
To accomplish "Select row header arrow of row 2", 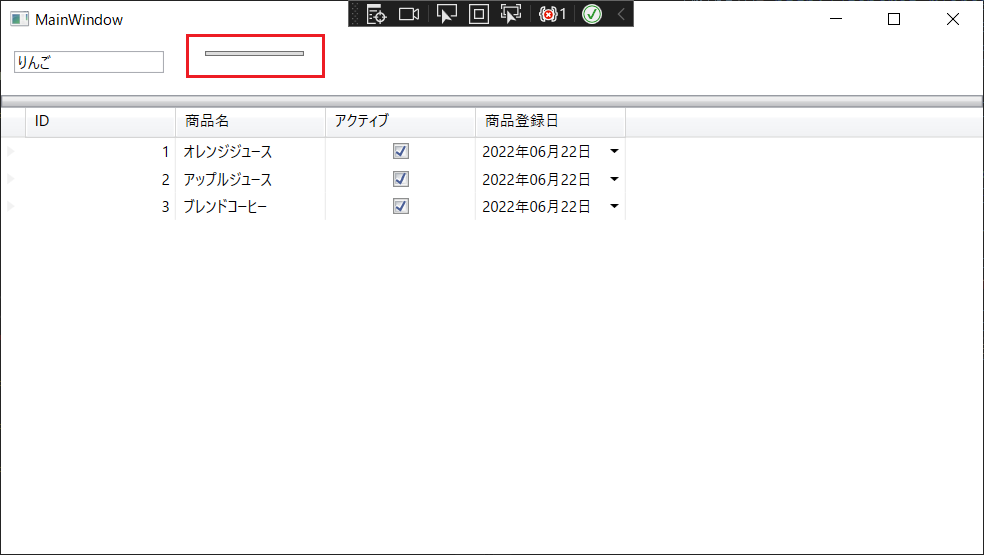I will click(13, 179).
